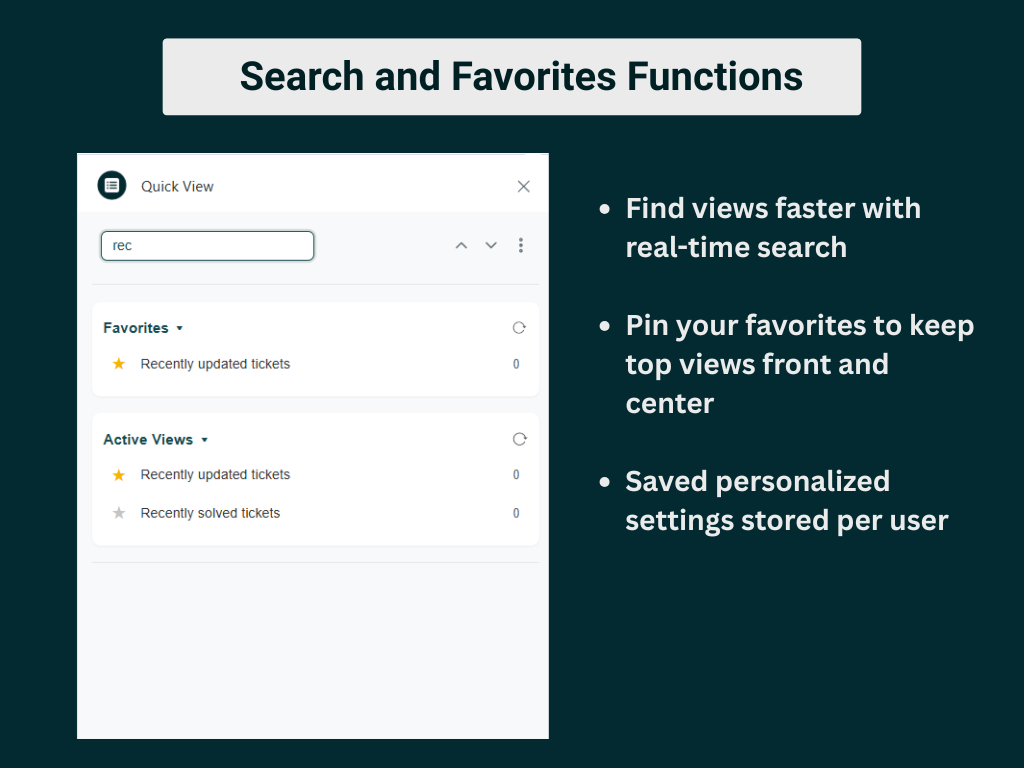Jump to next search match with down chevron
The image size is (1024, 768).
click(491, 245)
